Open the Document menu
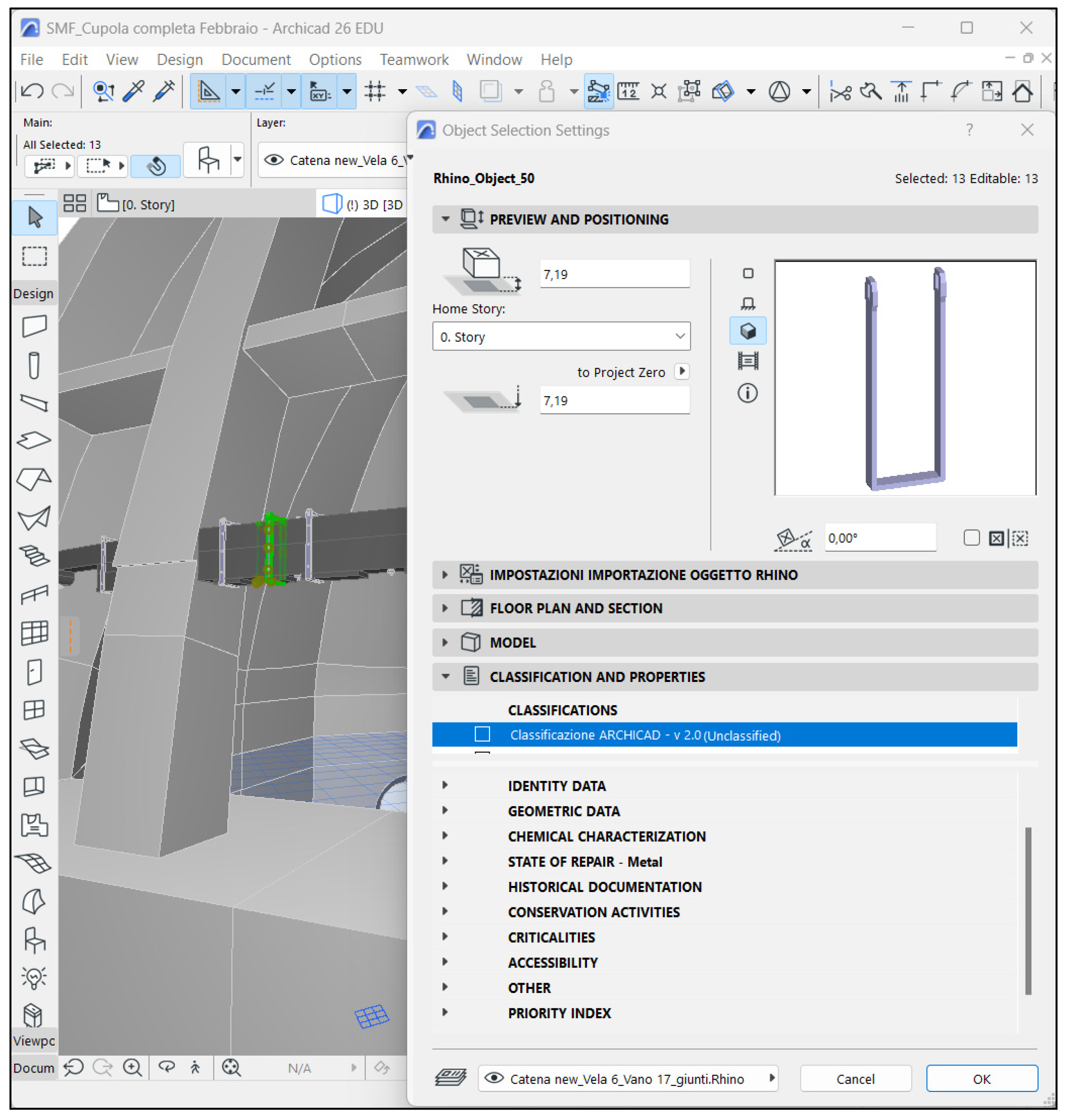The image size is (1067, 1120). (256, 60)
